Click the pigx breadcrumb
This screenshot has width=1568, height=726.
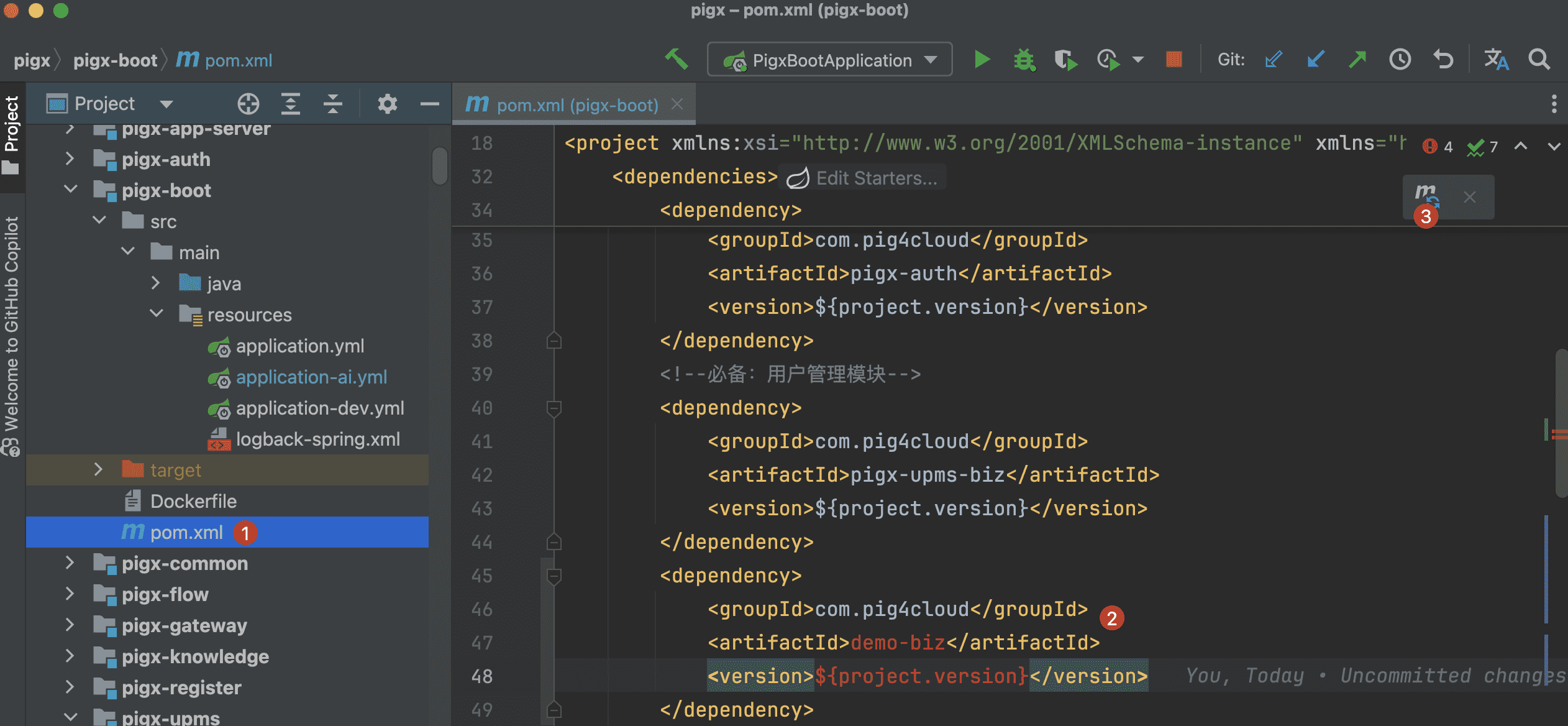point(32,60)
